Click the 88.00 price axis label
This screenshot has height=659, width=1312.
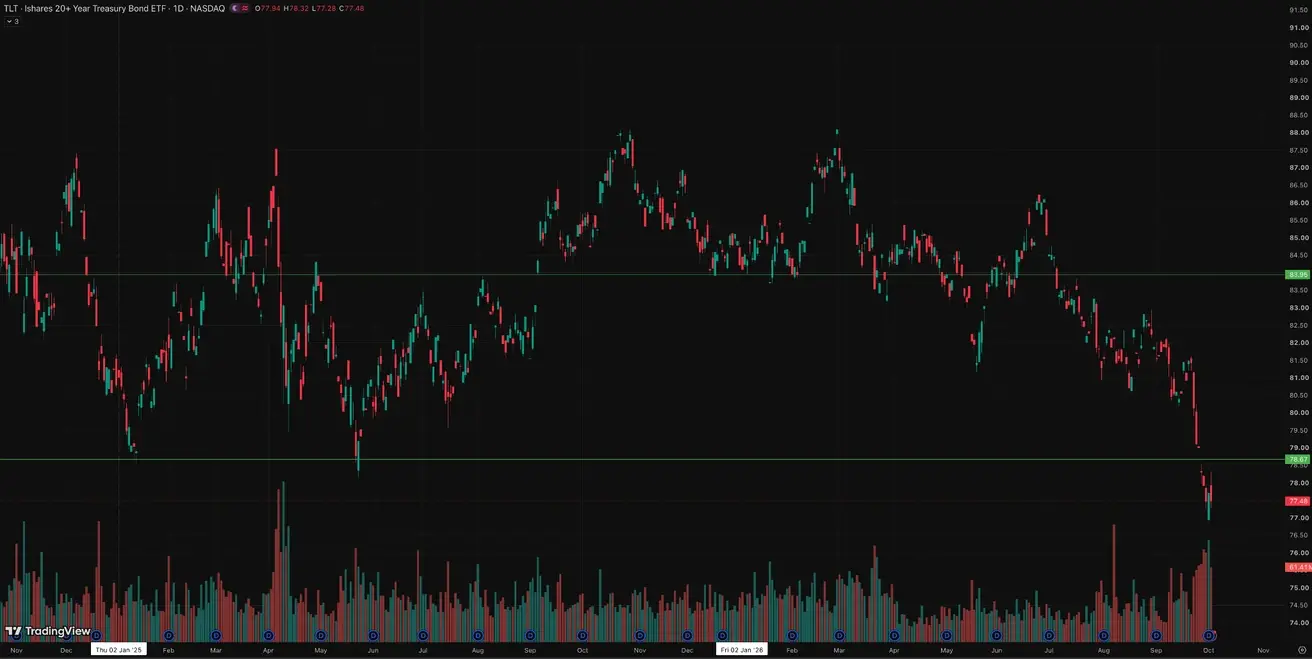1298,133
